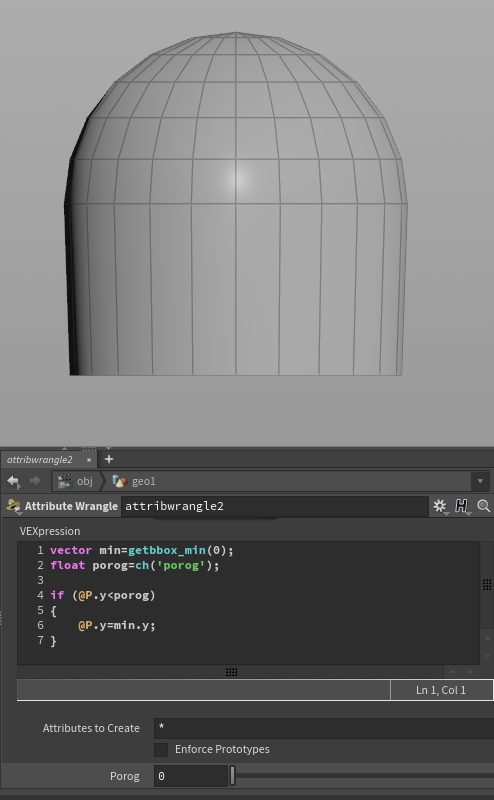Expand the network path dropdown arrow

480,481
